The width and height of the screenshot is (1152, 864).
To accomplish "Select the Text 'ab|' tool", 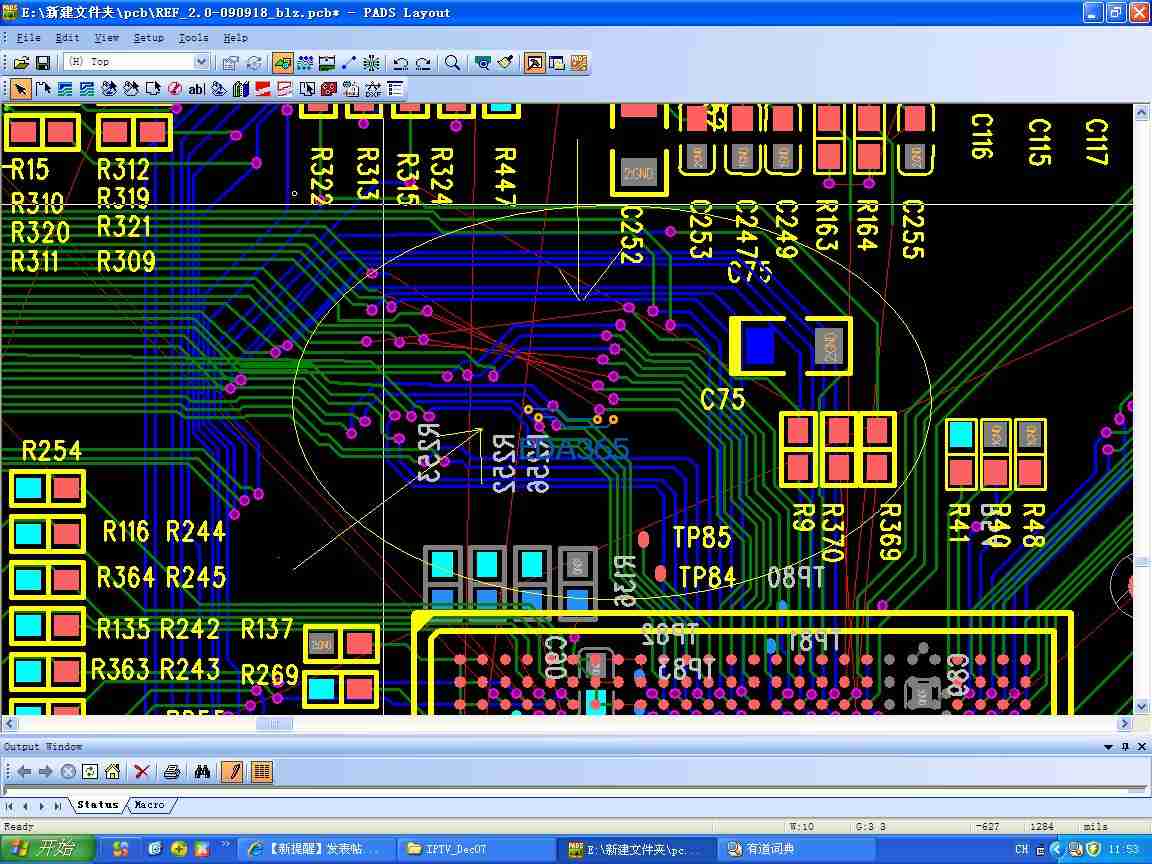I will point(196,90).
